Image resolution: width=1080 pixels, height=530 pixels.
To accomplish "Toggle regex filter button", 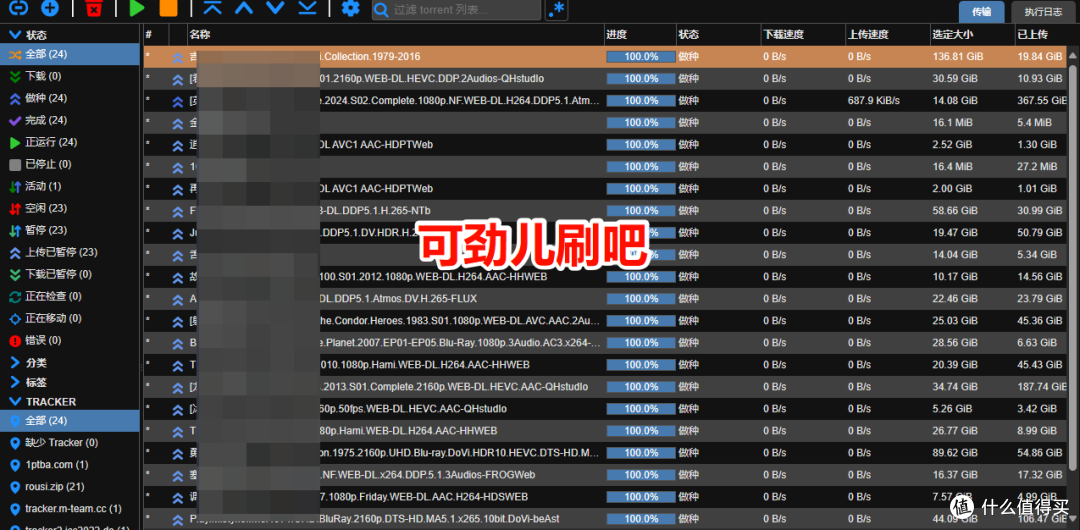I will 557,10.
